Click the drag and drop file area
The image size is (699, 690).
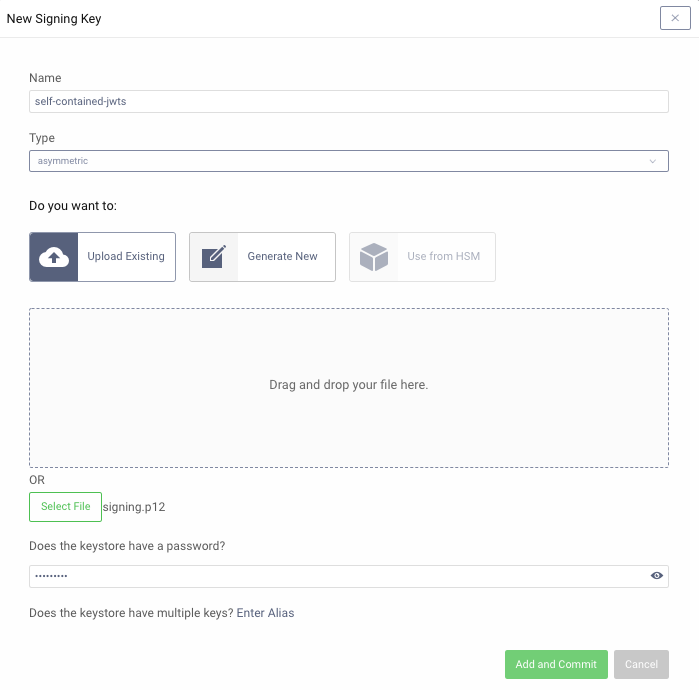(348, 387)
